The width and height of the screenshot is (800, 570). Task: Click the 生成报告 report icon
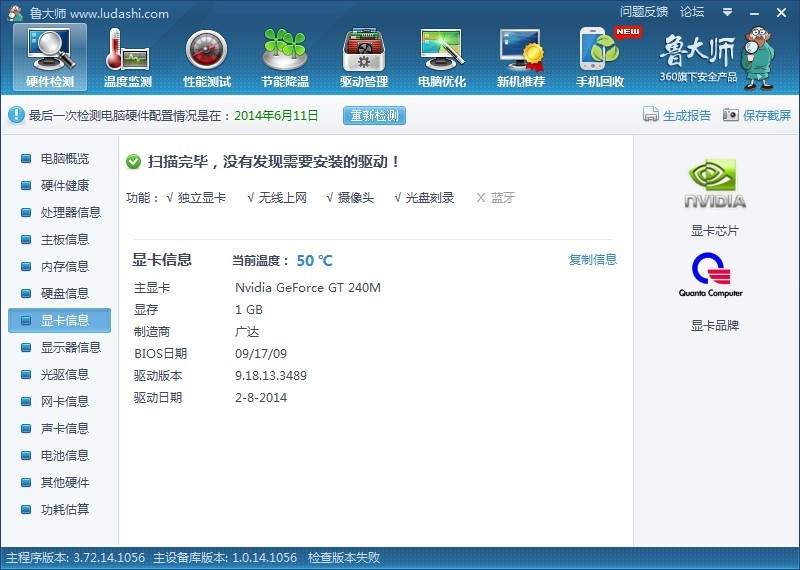pos(651,115)
